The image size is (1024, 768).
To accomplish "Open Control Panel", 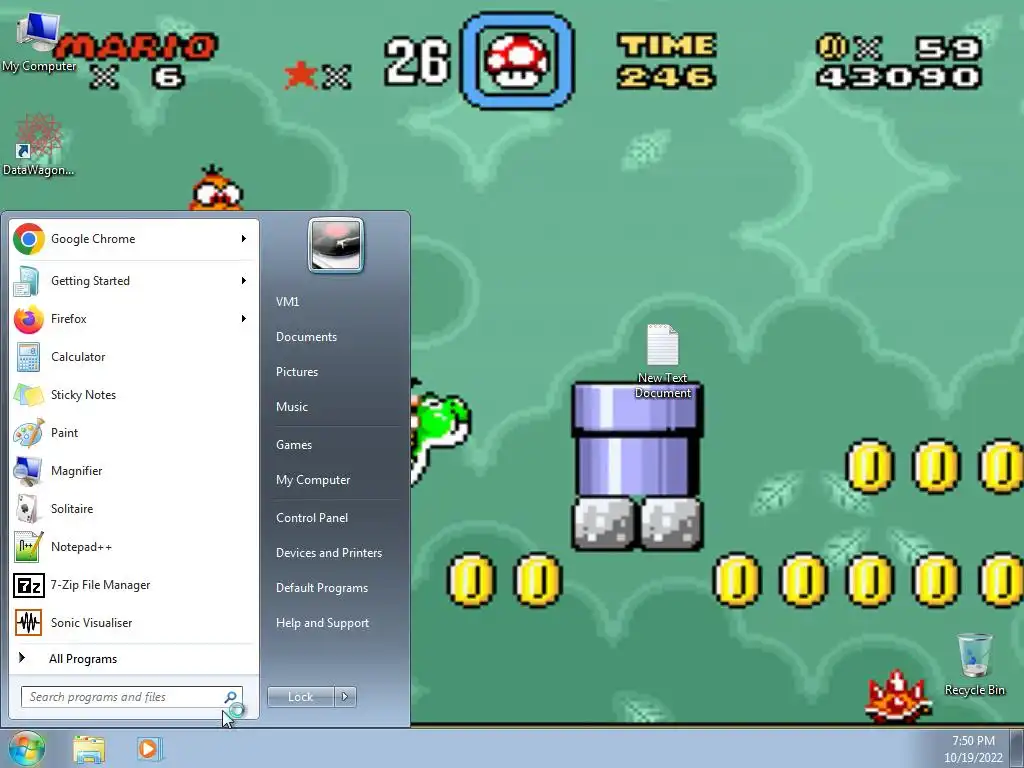I will pos(312,518).
